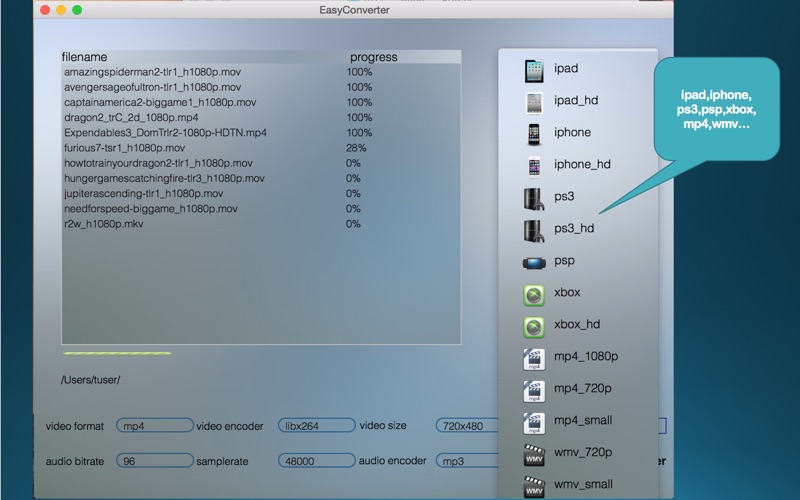
Task: Minimize EasyConverter with the yellow button
Action: tap(61, 10)
